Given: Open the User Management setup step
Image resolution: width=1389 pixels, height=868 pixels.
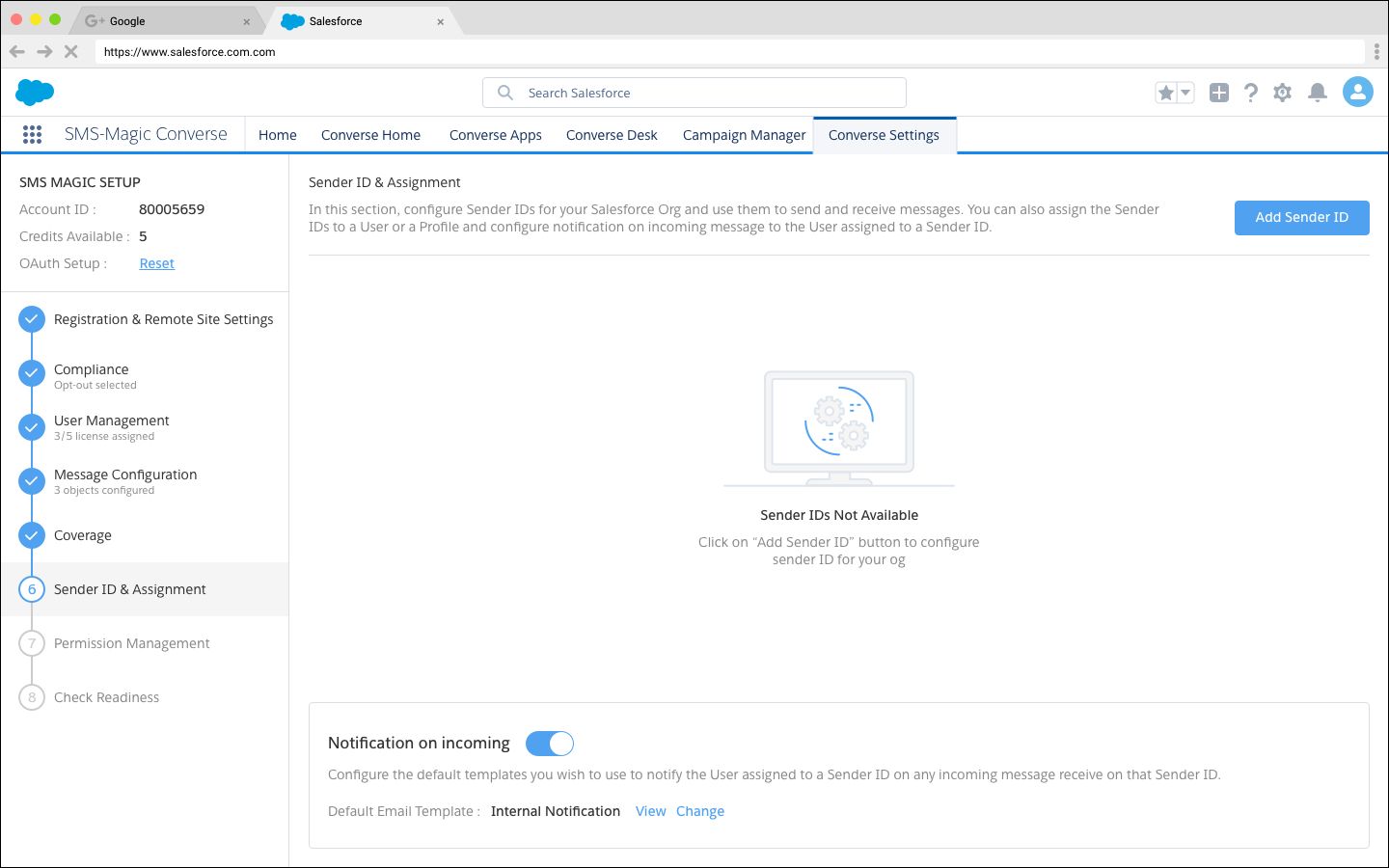Looking at the screenshot, I should click(145, 427).
